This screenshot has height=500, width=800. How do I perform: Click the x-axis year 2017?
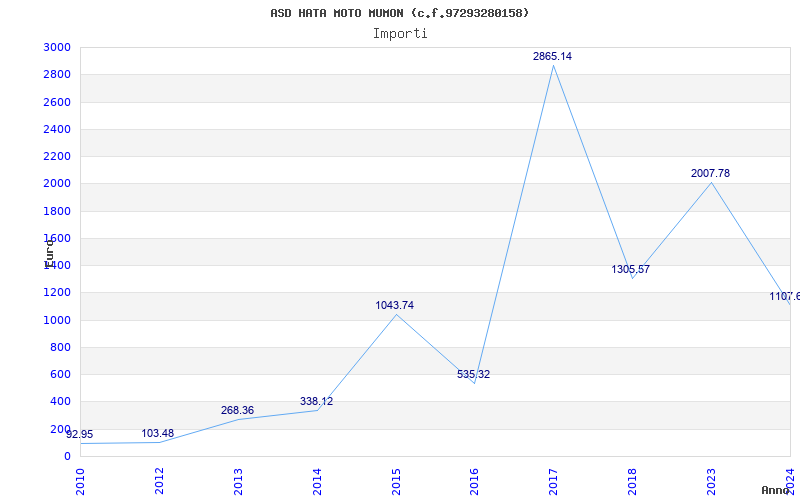(x=554, y=481)
